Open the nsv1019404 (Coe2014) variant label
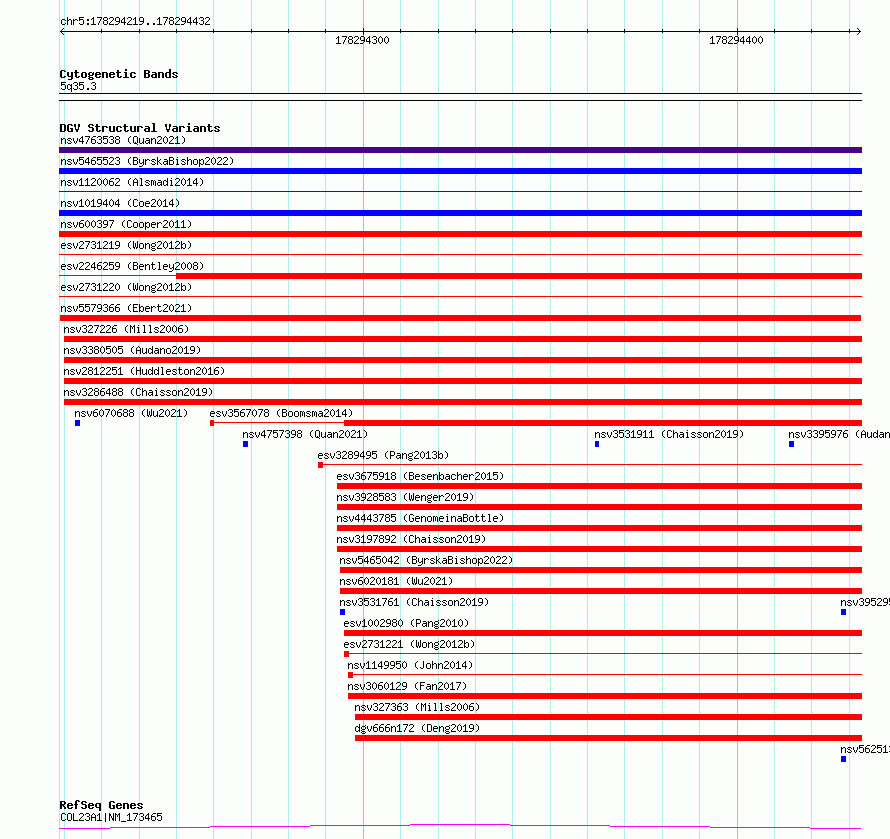The width and height of the screenshot is (890, 839). (120, 203)
